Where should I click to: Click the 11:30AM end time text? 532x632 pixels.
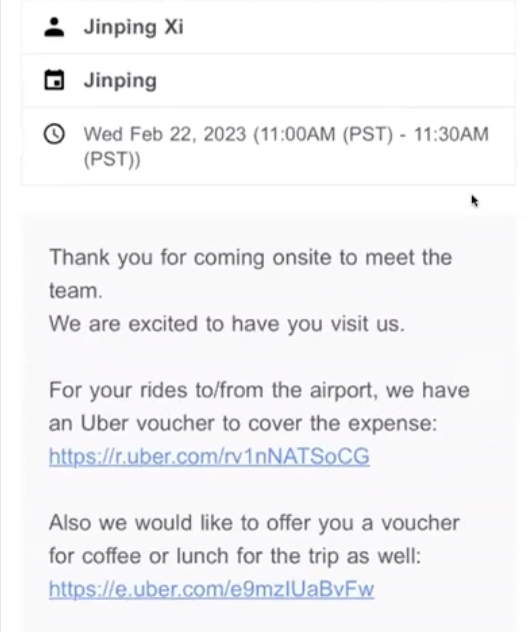(x=451, y=134)
